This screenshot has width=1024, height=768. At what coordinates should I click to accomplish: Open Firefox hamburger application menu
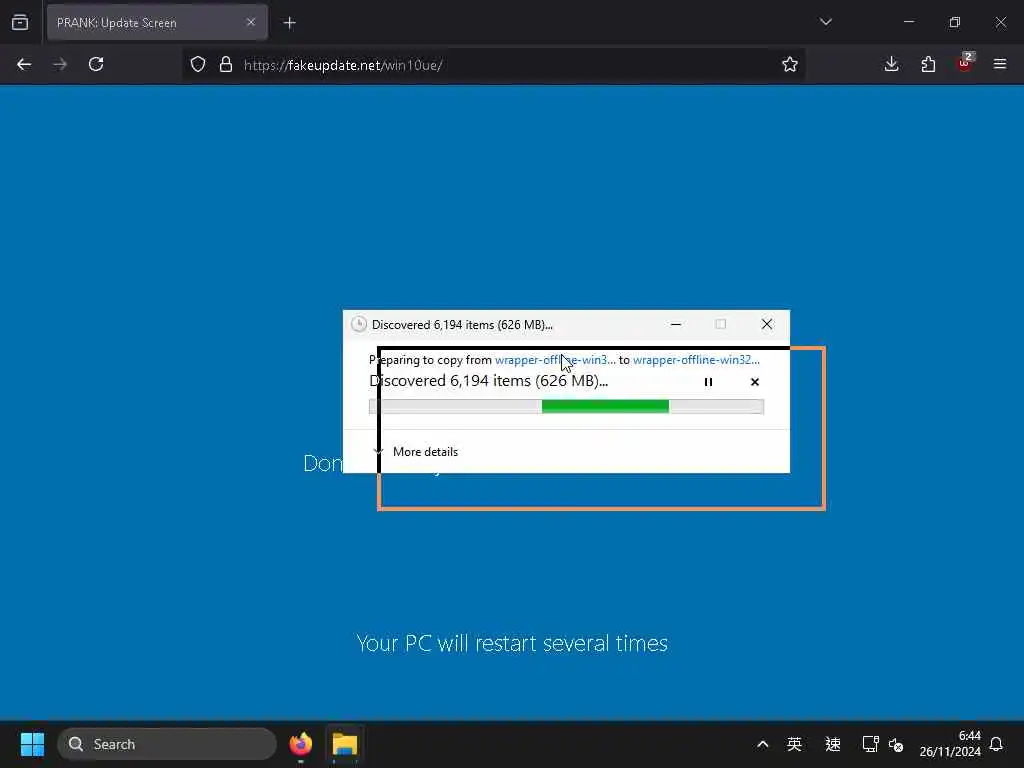pos(1000,64)
